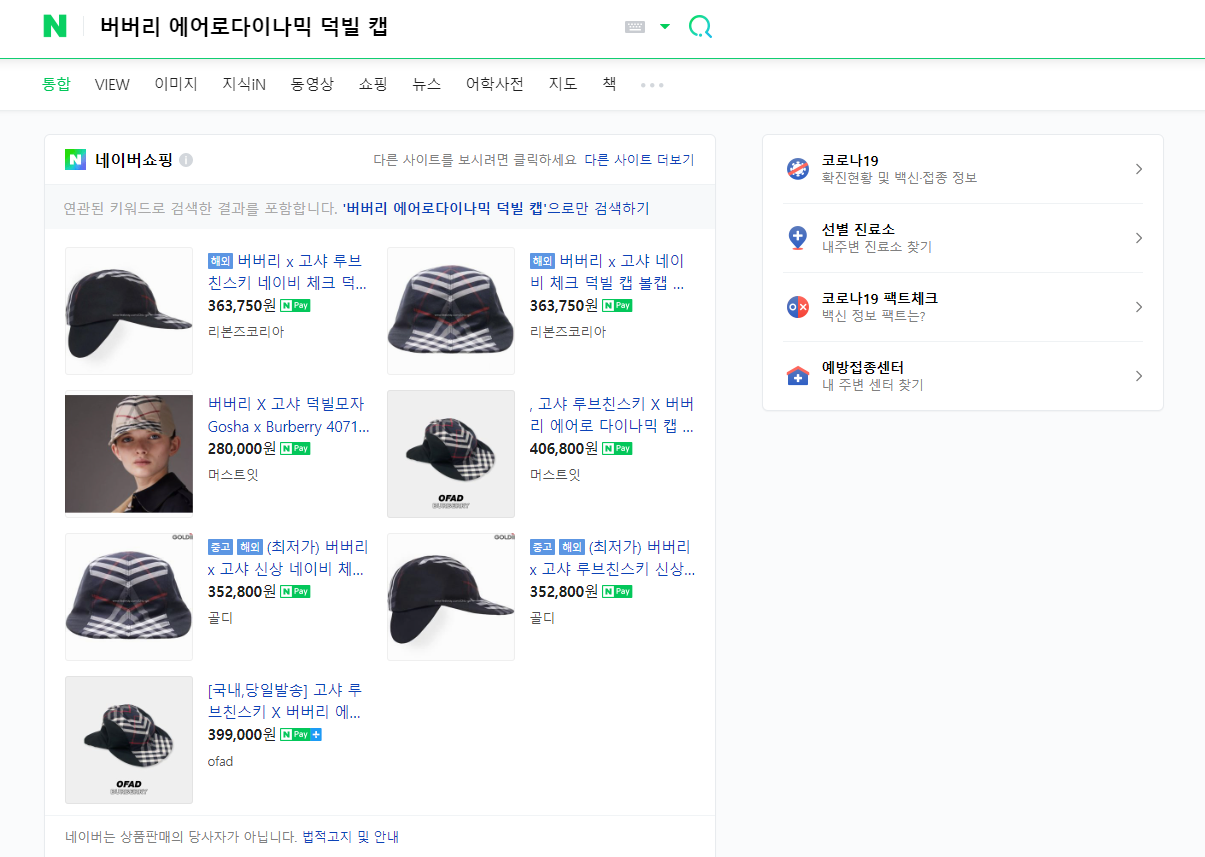Click the 선별 진료소 location pin icon
Screen dimensions: 1205x857
[x=798, y=238]
